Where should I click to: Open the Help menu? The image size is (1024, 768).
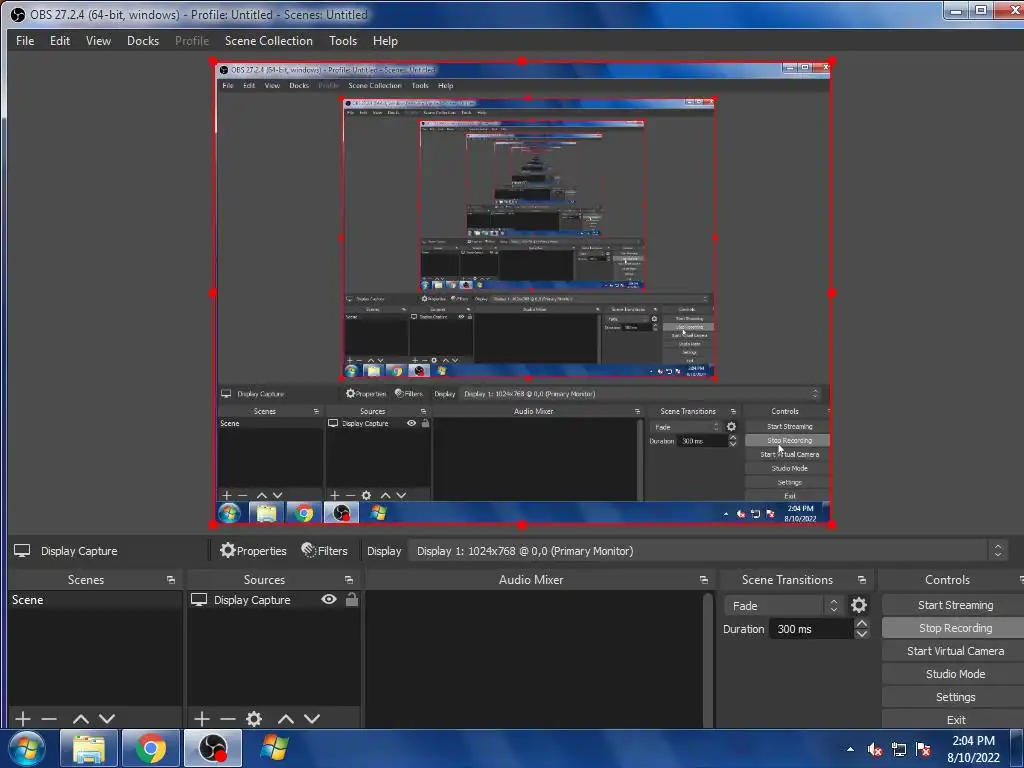[385, 40]
